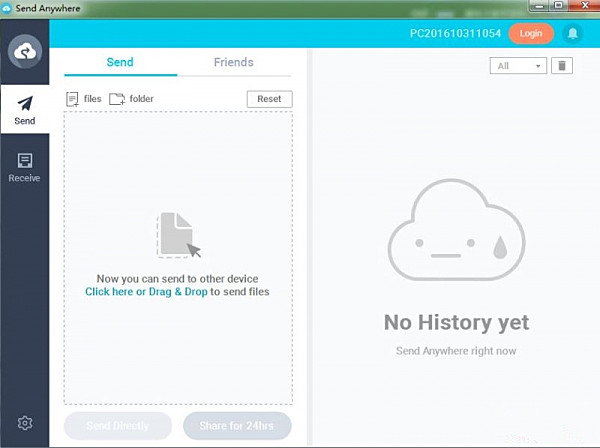Click Send Anywhere title bar app icon
Image resolution: width=600 pixels, height=448 pixels.
7,8
